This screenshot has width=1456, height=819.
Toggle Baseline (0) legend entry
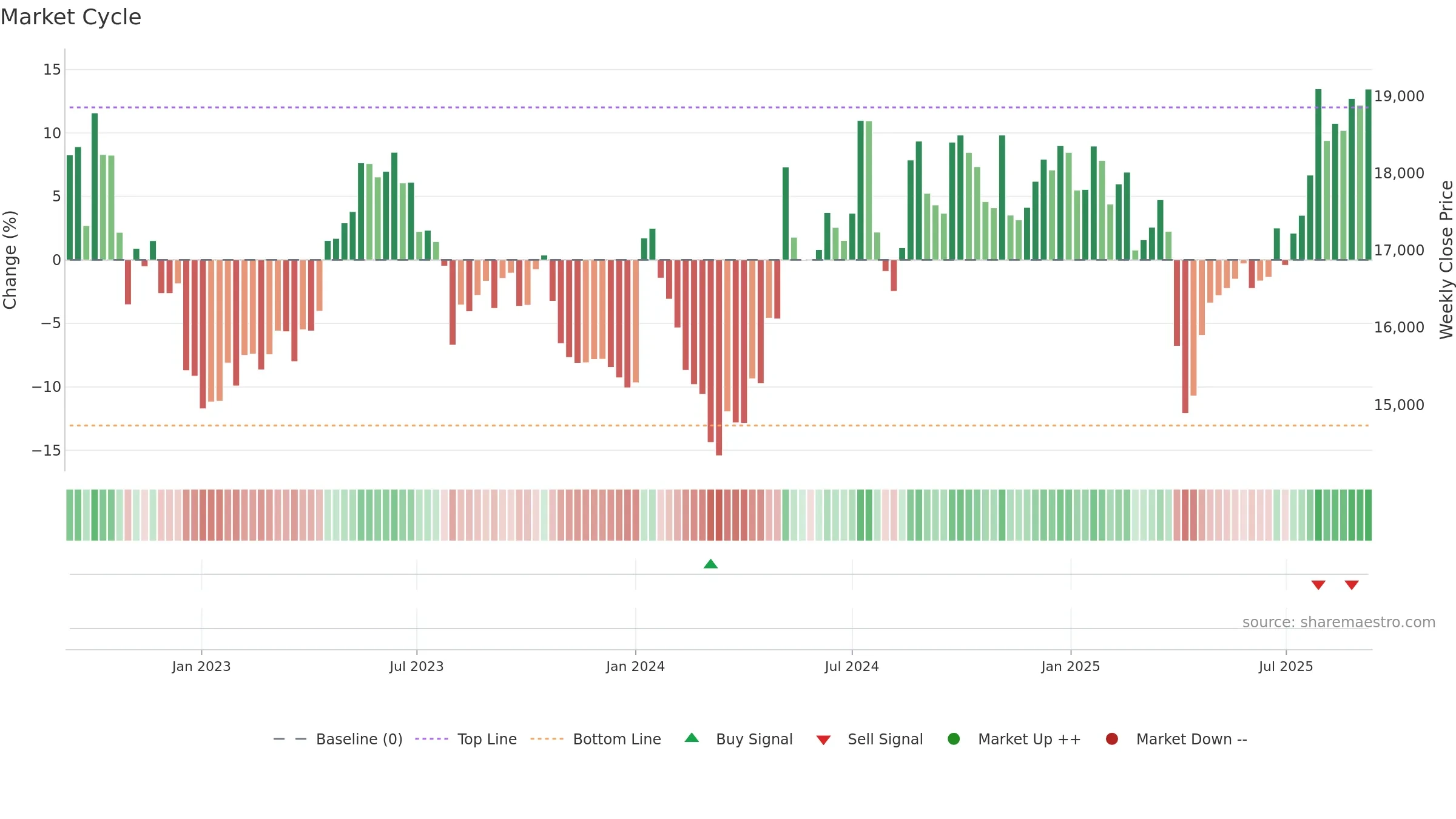tap(338, 739)
